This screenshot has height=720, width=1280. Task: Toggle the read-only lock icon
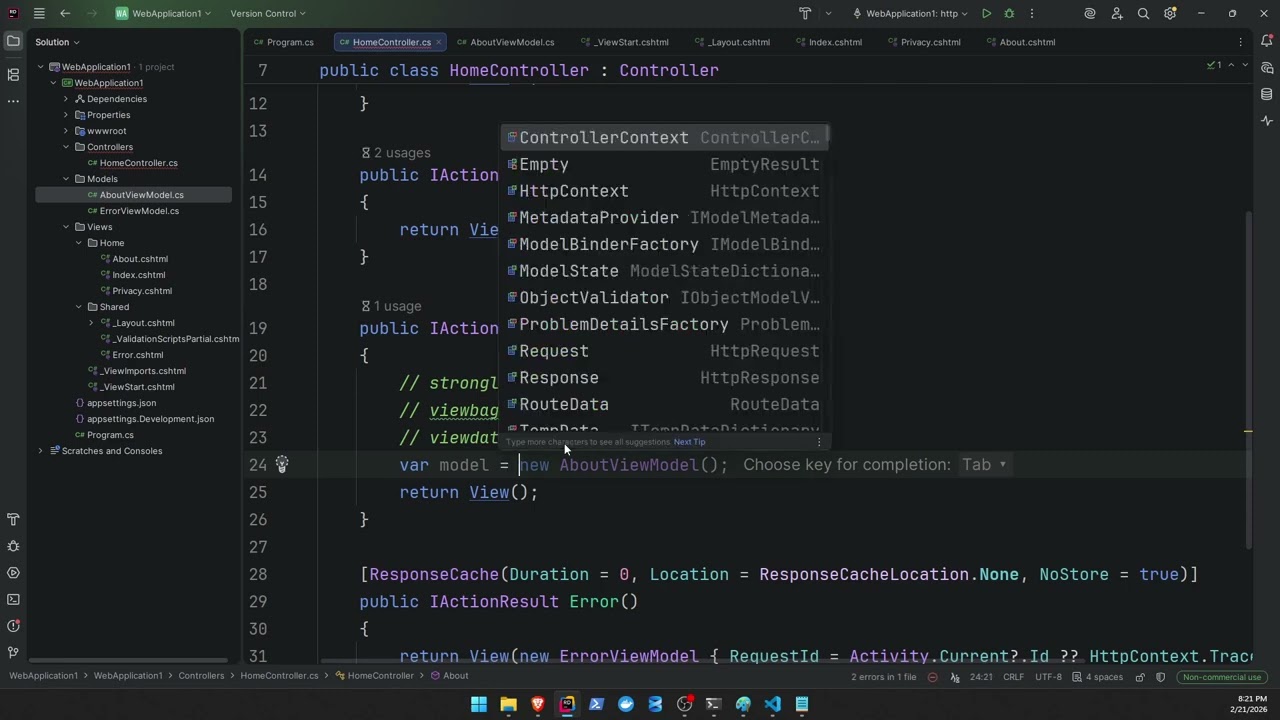(x=1141, y=677)
